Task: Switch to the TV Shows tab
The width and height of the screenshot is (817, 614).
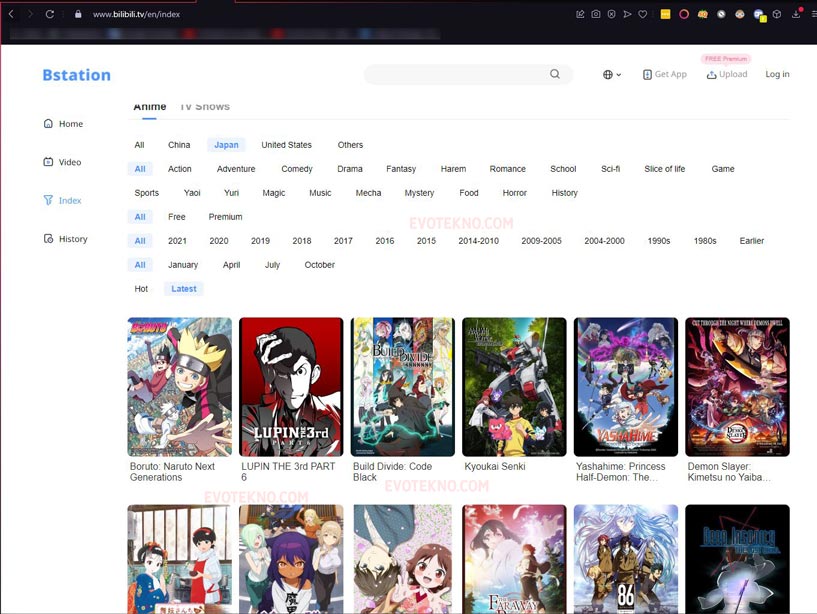Action: [x=205, y=106]
